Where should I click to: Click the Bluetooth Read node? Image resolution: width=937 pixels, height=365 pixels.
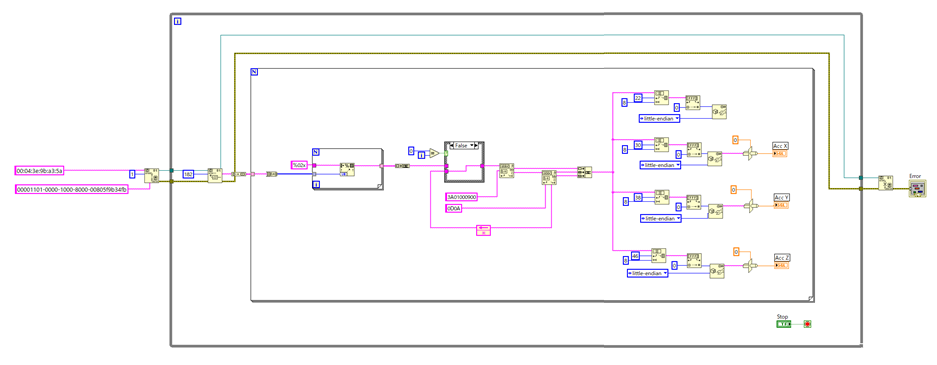point(215,176)
